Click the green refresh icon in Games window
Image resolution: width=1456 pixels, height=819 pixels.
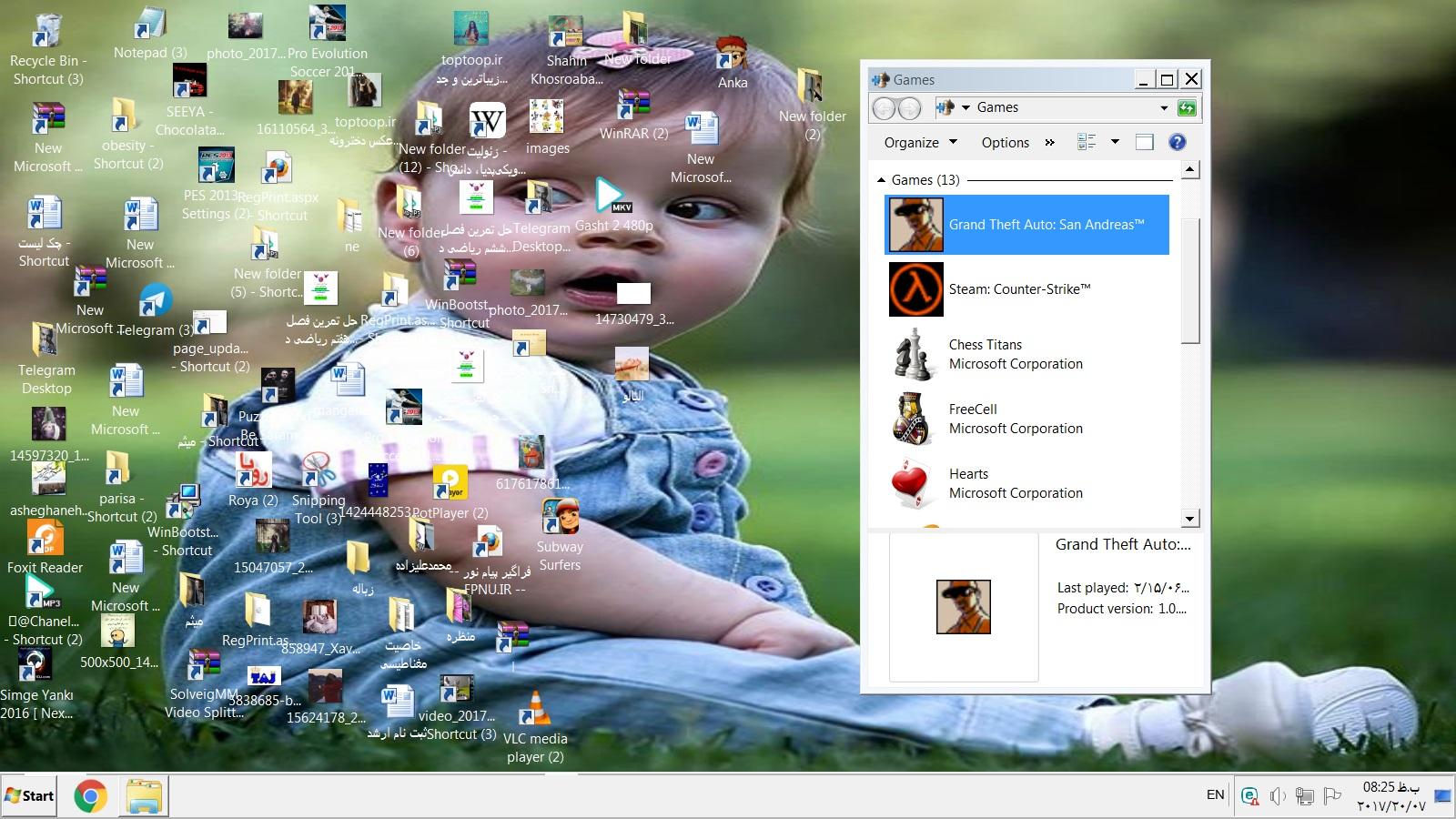[x=1187, y=108]
